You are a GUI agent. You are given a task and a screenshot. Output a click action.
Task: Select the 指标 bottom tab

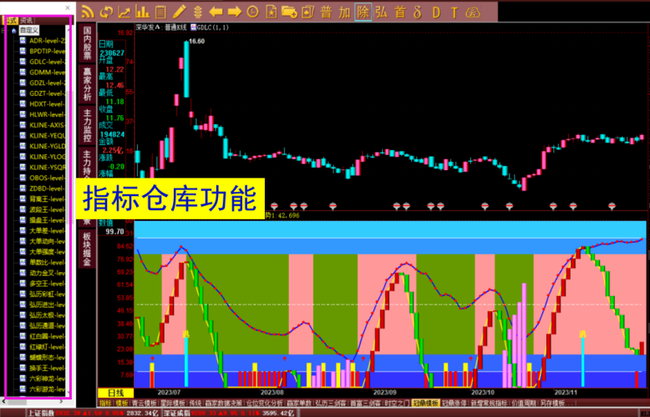106,402
